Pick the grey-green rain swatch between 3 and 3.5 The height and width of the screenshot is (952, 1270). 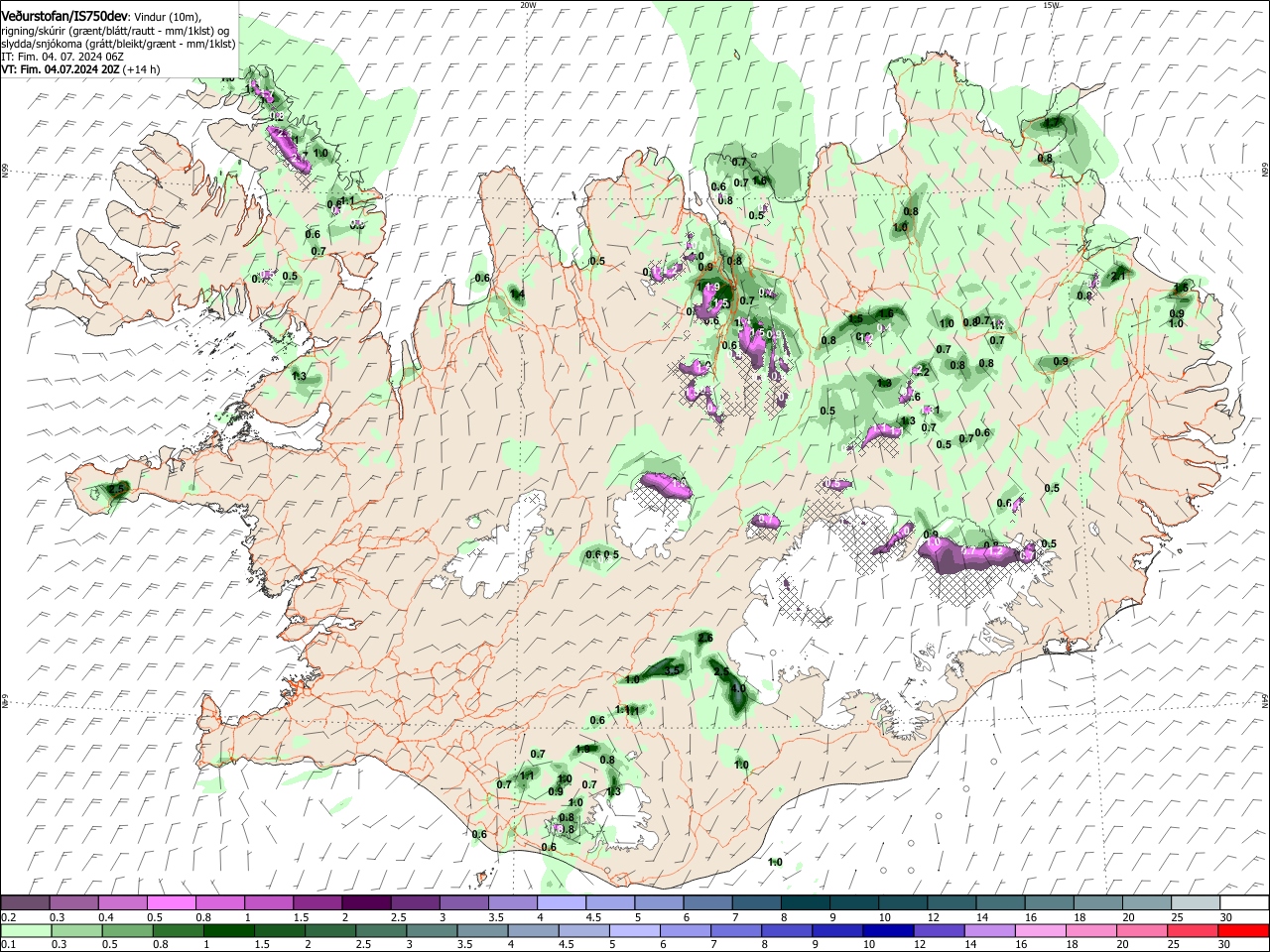pos(432,930)
